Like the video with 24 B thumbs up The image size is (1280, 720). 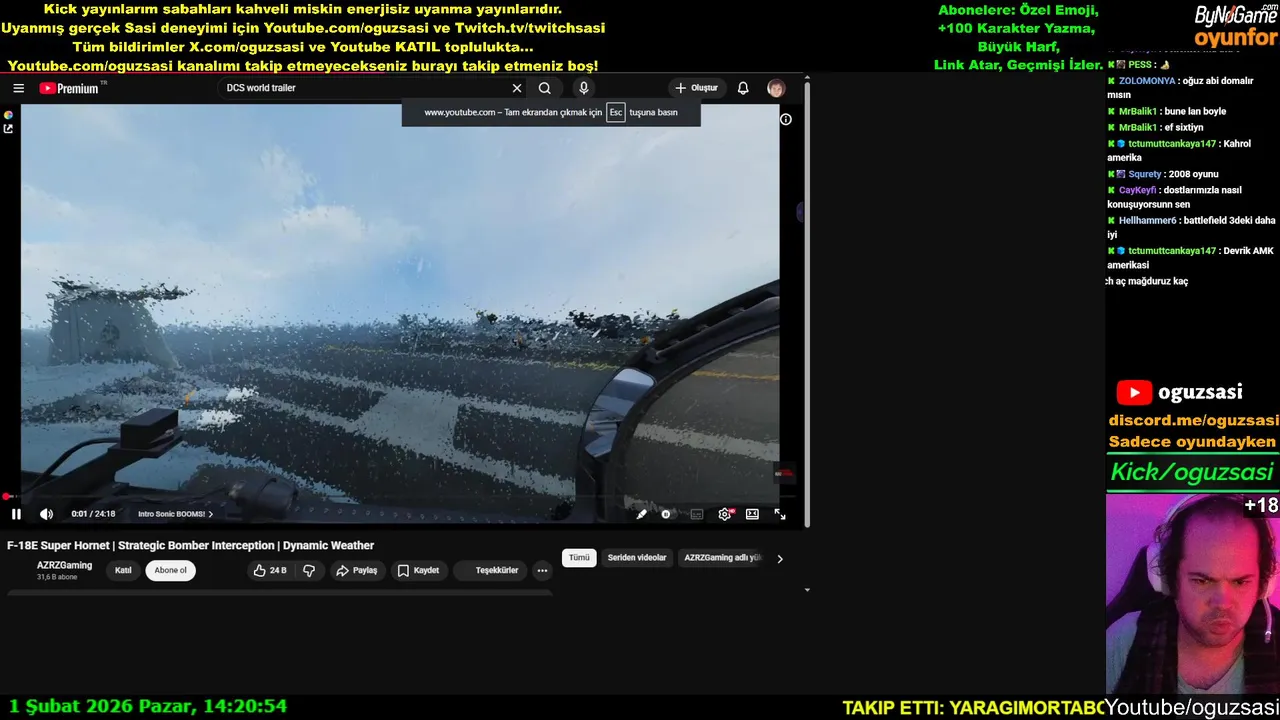[x=270, y=571]
